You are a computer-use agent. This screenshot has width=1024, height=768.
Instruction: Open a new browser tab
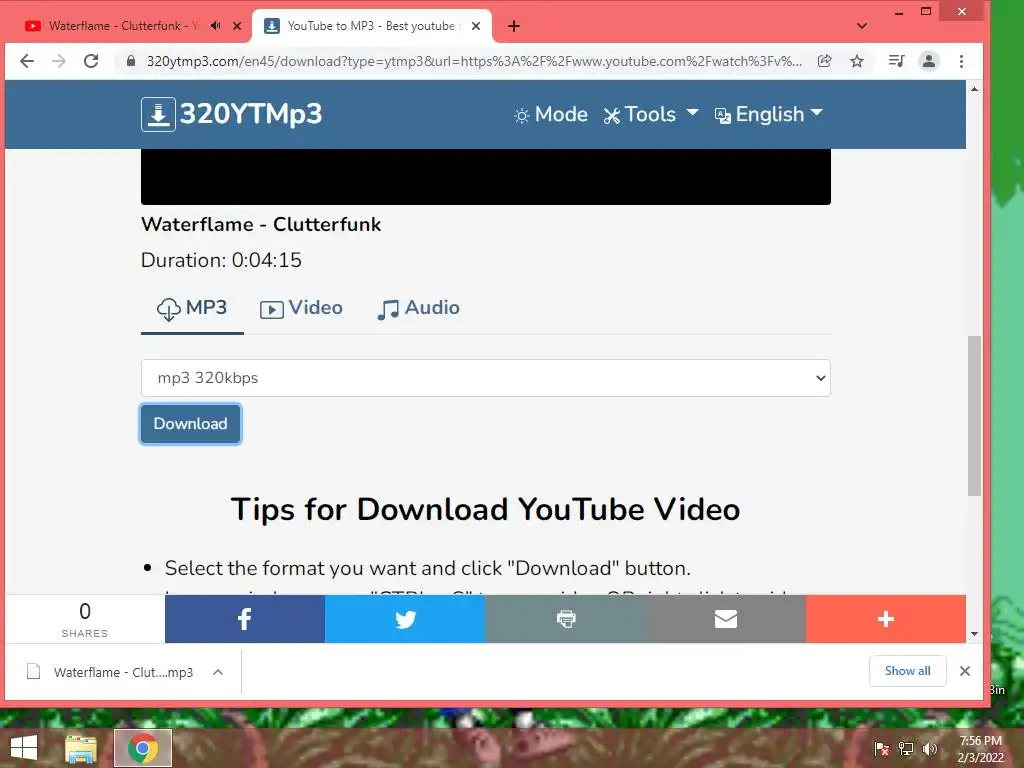pyautogui.click(x=514, y=26)
